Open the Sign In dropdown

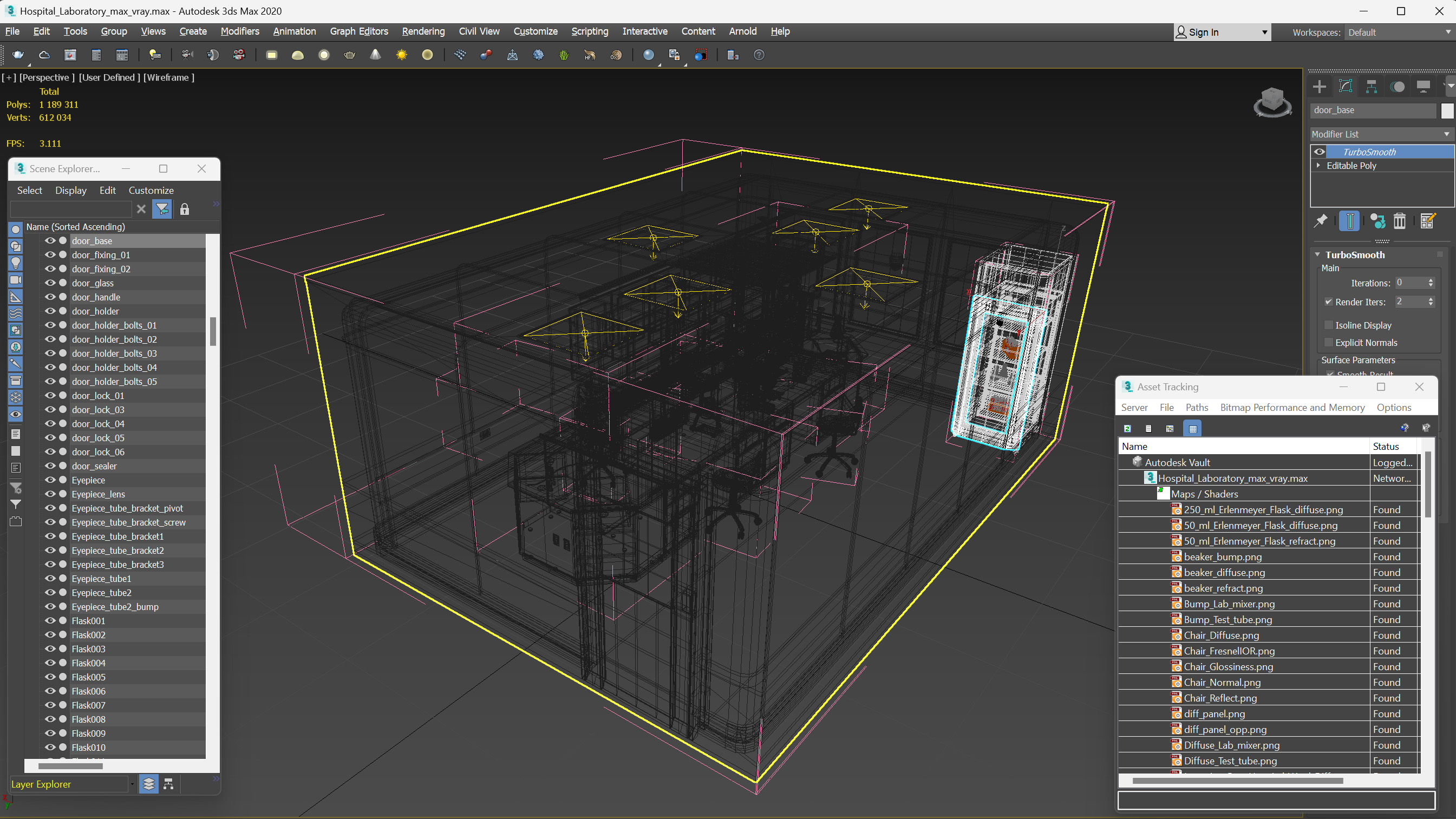point(1222,32)
